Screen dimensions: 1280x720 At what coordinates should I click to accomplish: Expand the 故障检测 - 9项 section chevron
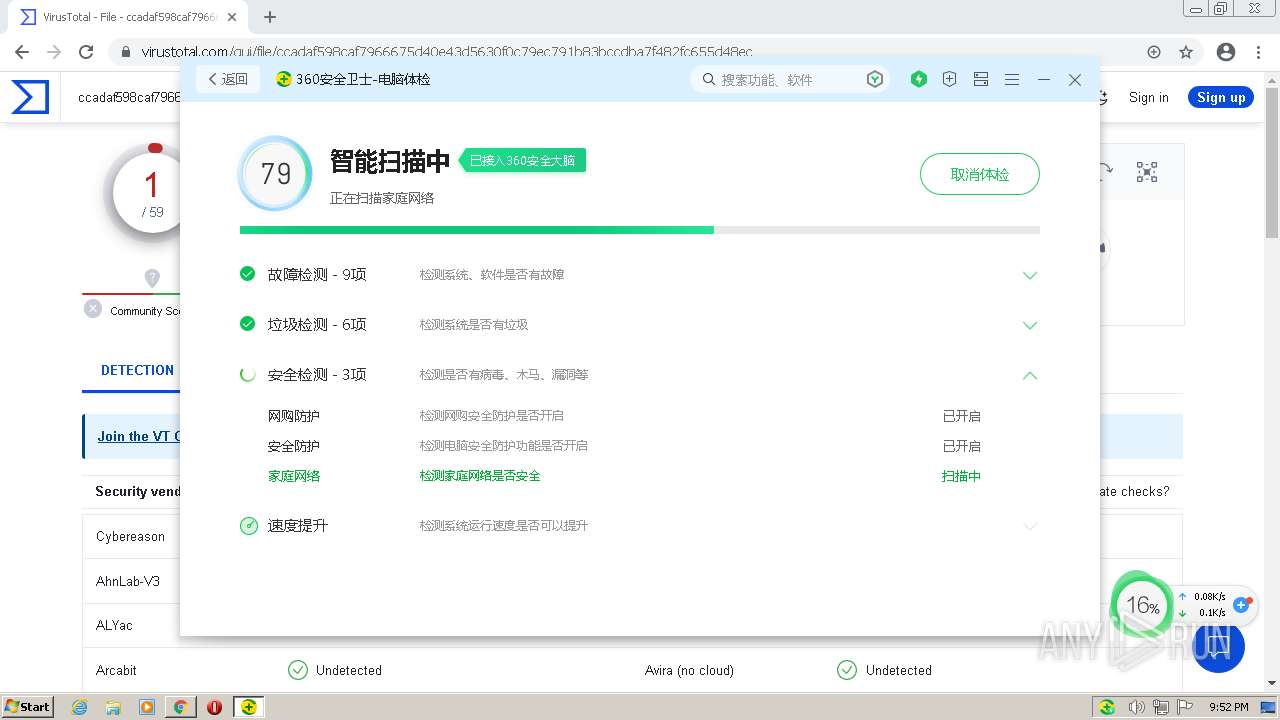click(x=1030, y=275)
